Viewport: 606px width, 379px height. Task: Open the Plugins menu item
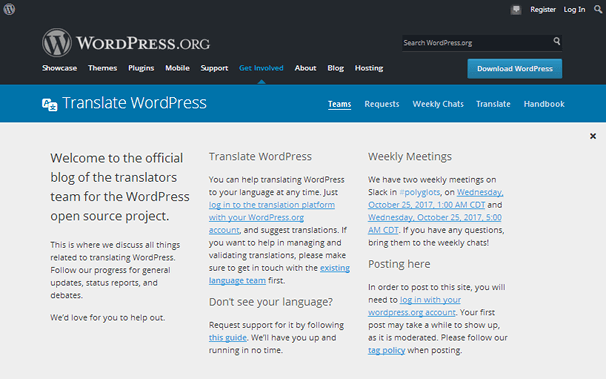pyautogui.click(x=141, y=68)
